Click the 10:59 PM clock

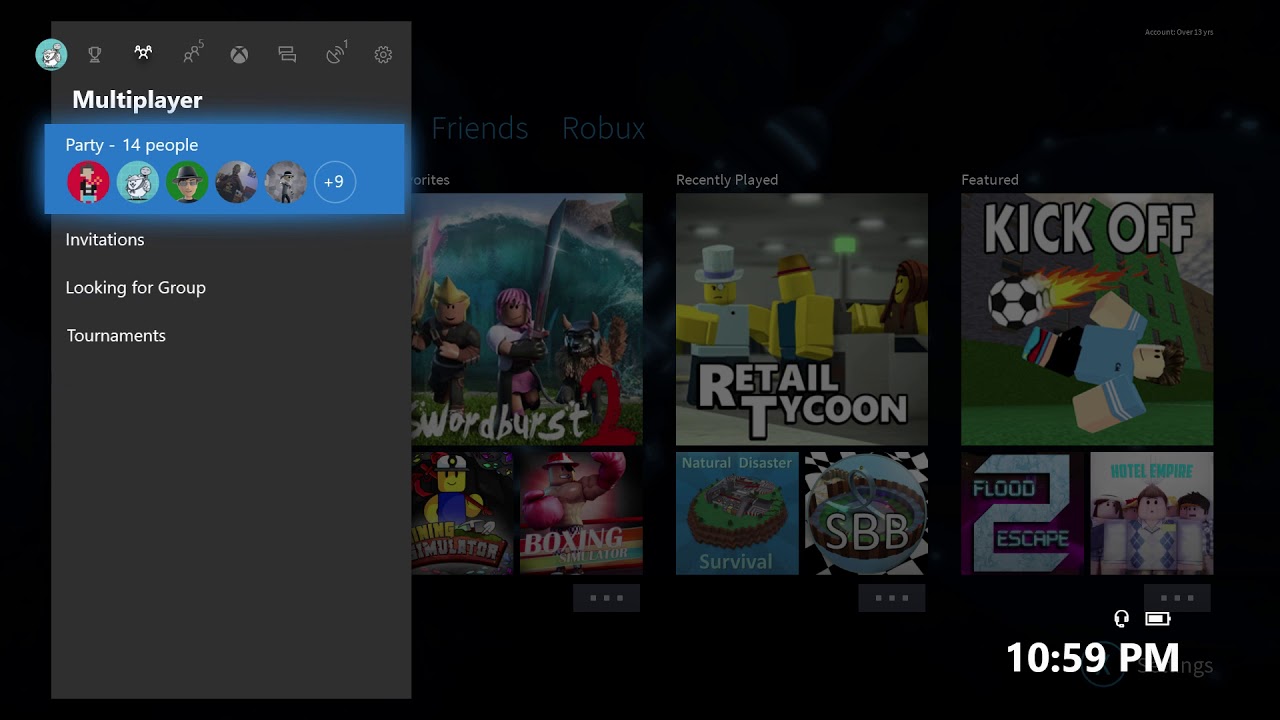[1092, 658]
